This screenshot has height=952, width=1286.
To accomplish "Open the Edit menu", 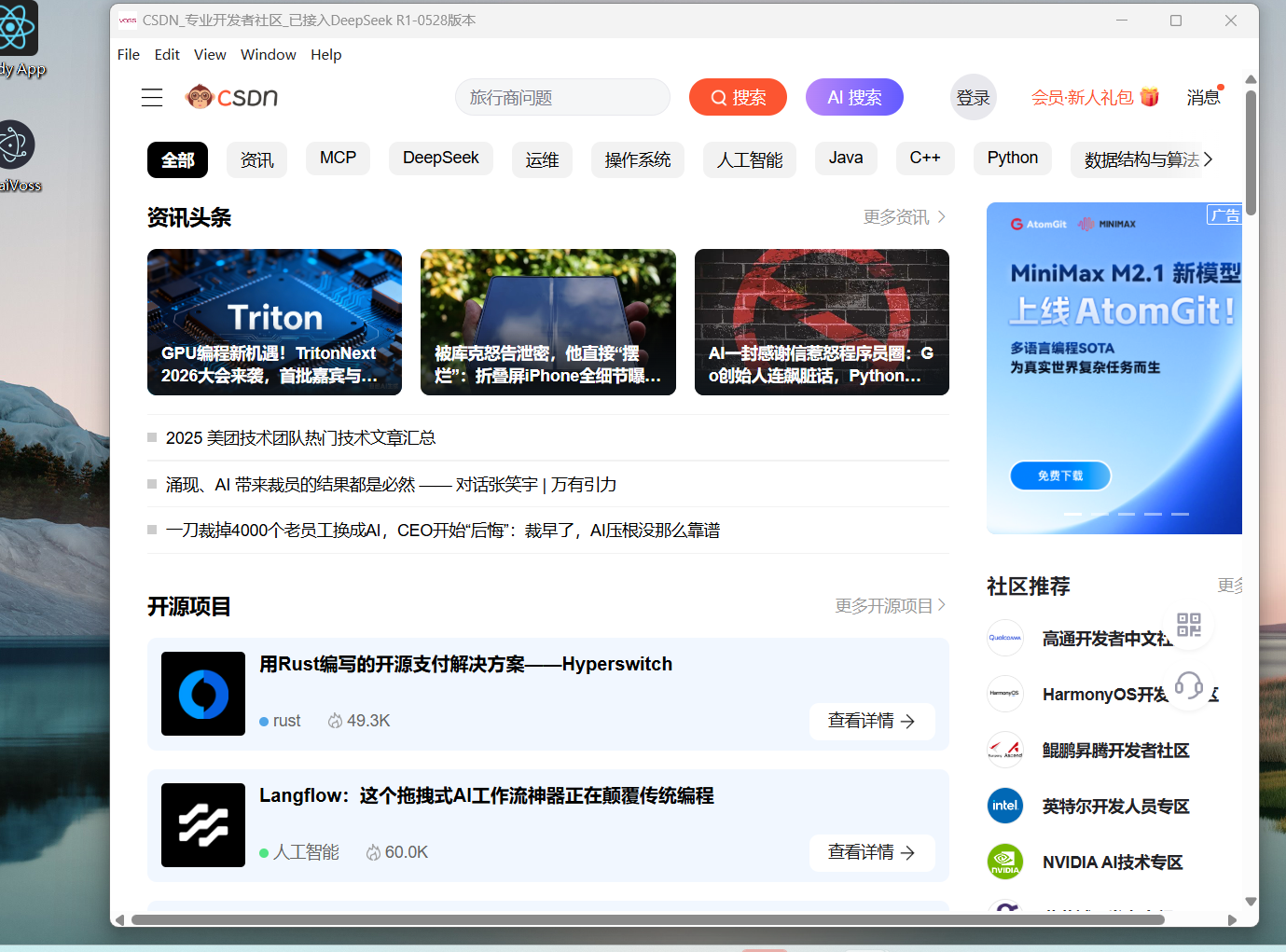I will click(x=167, y=55).
